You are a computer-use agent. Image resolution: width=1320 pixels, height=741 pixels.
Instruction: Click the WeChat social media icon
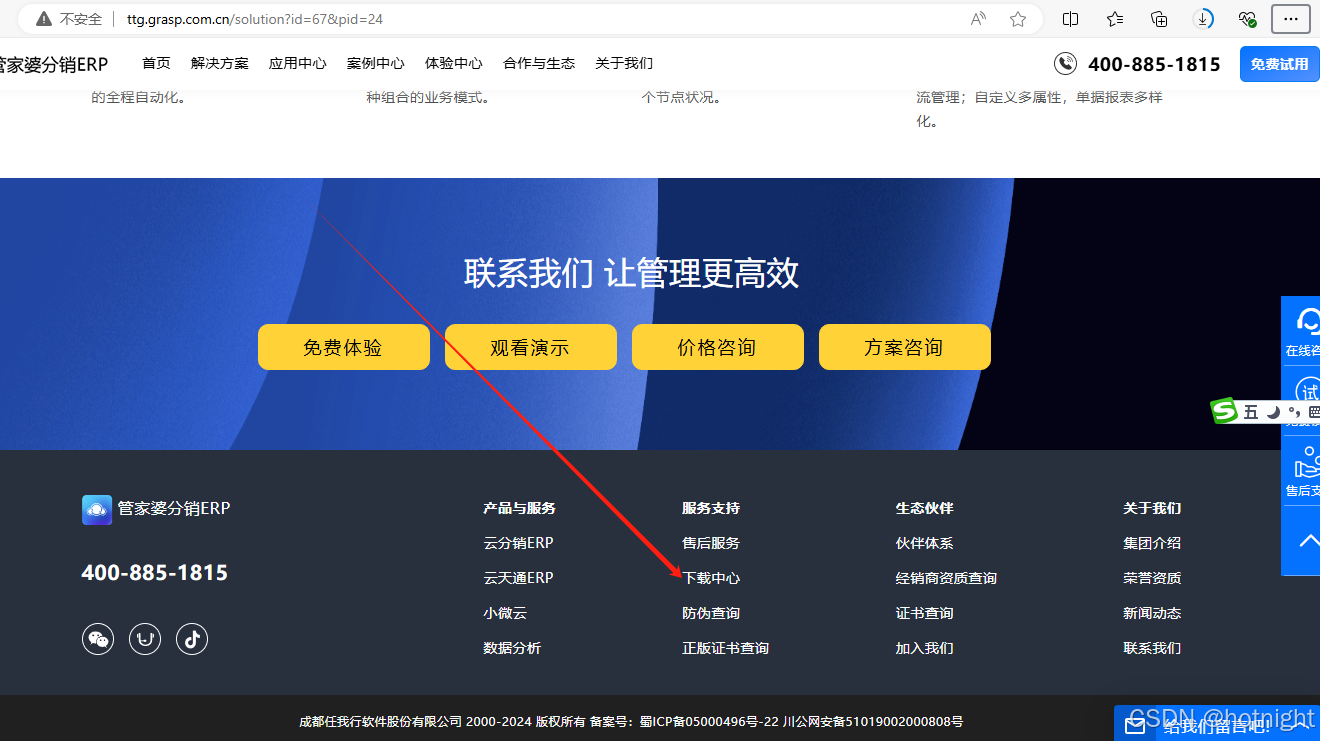point(97,639)
